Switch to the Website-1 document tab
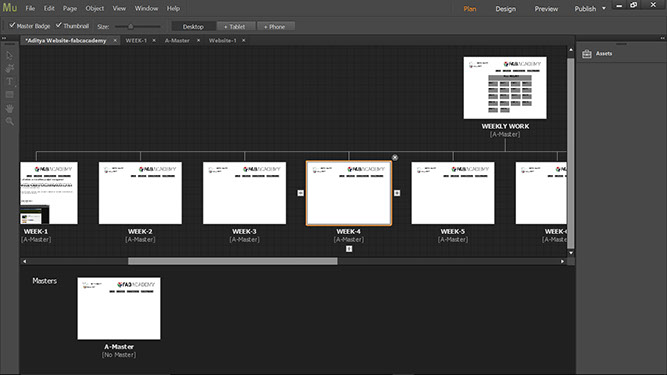 coord(222,40)
